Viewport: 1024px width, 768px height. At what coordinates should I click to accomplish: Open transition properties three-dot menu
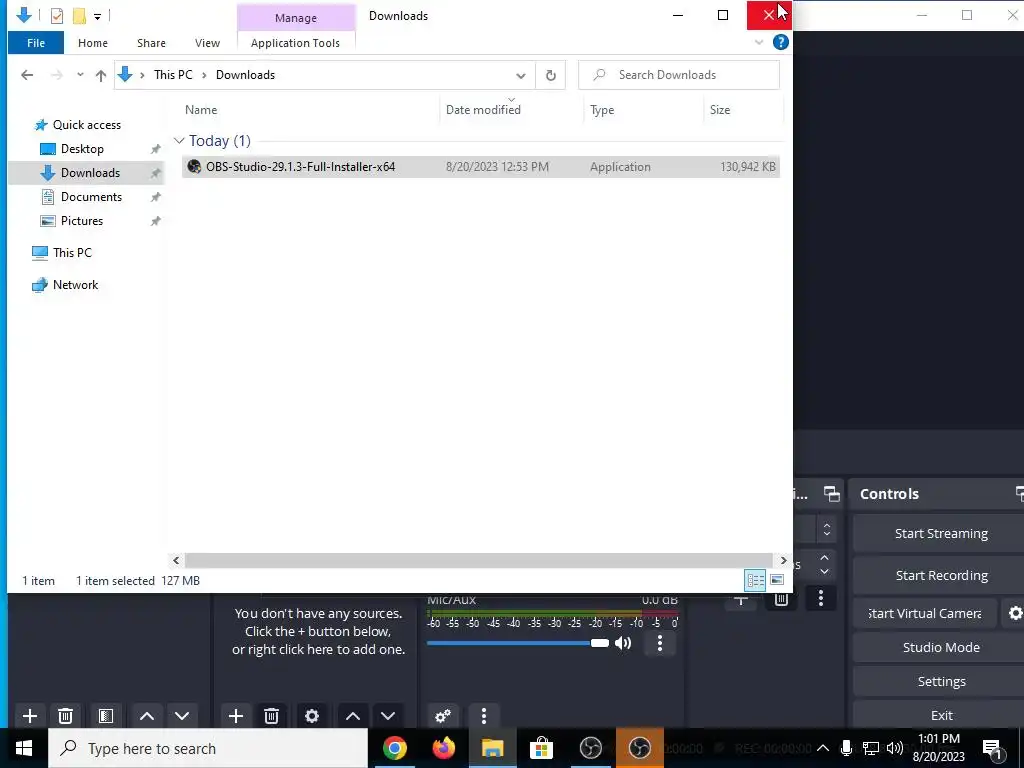tap(821, 598)
